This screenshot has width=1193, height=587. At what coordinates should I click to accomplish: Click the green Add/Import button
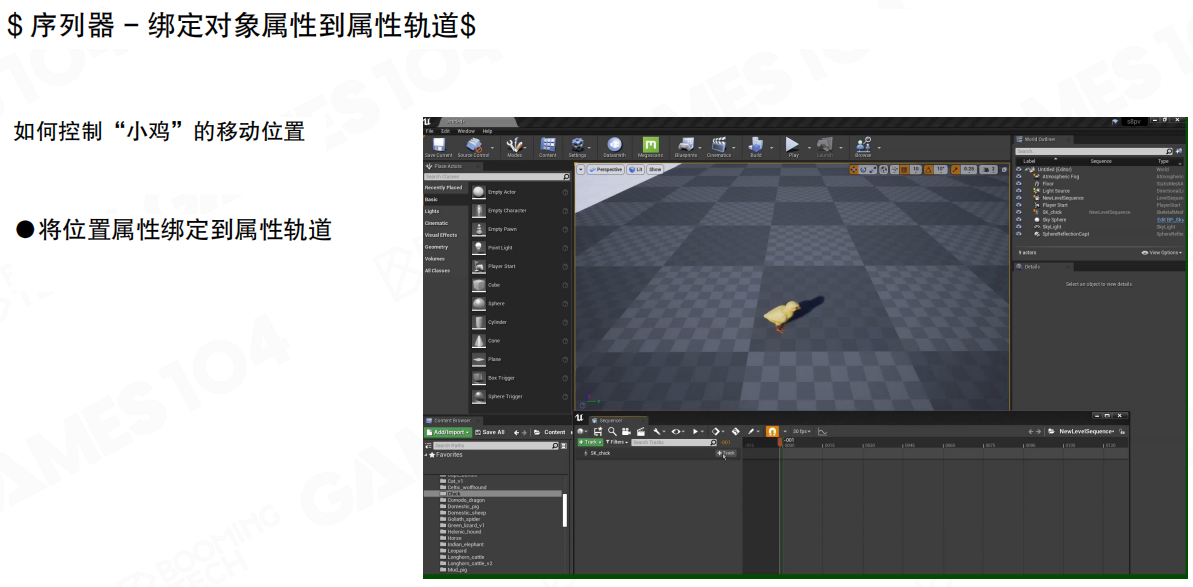[x=446, y=432]
